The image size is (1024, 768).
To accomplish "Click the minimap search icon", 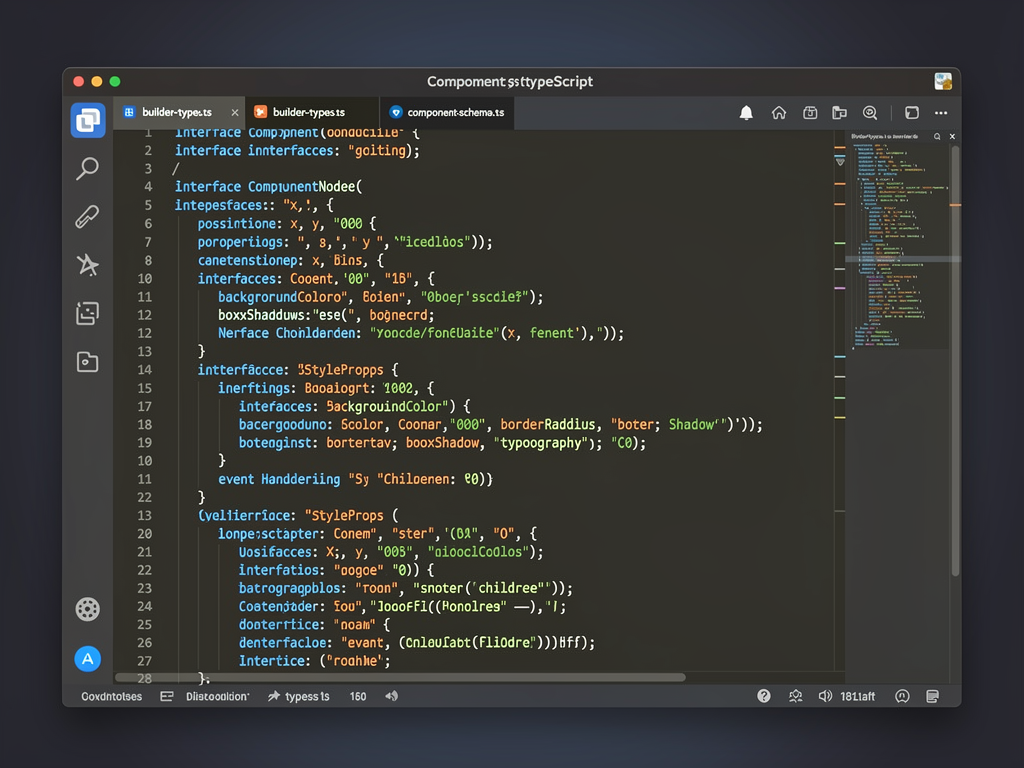I will 937,136.
